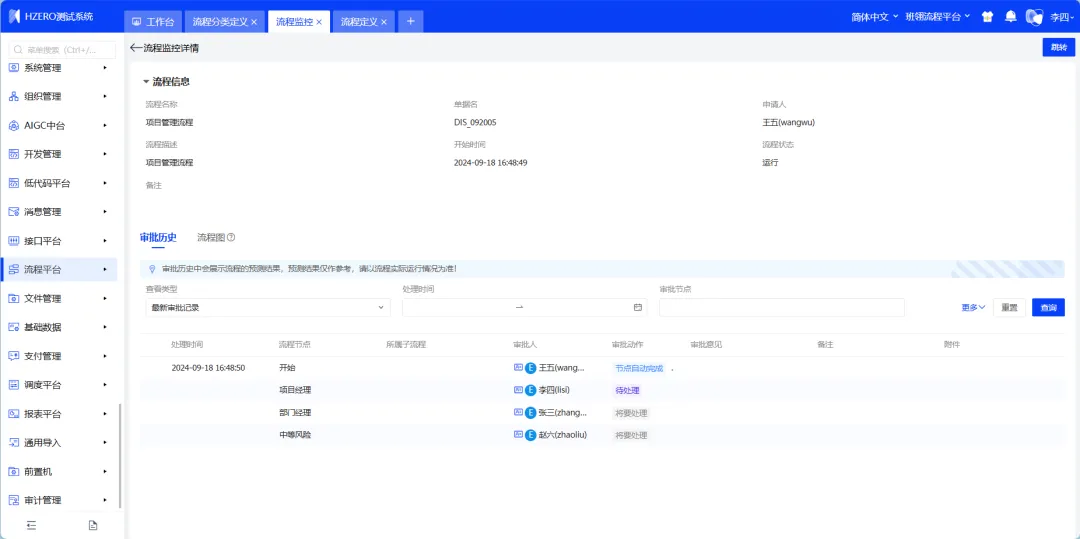Expand the 支付管理 menu arrow
Screen dimensions: 1080x539
[x=105, y=356]
